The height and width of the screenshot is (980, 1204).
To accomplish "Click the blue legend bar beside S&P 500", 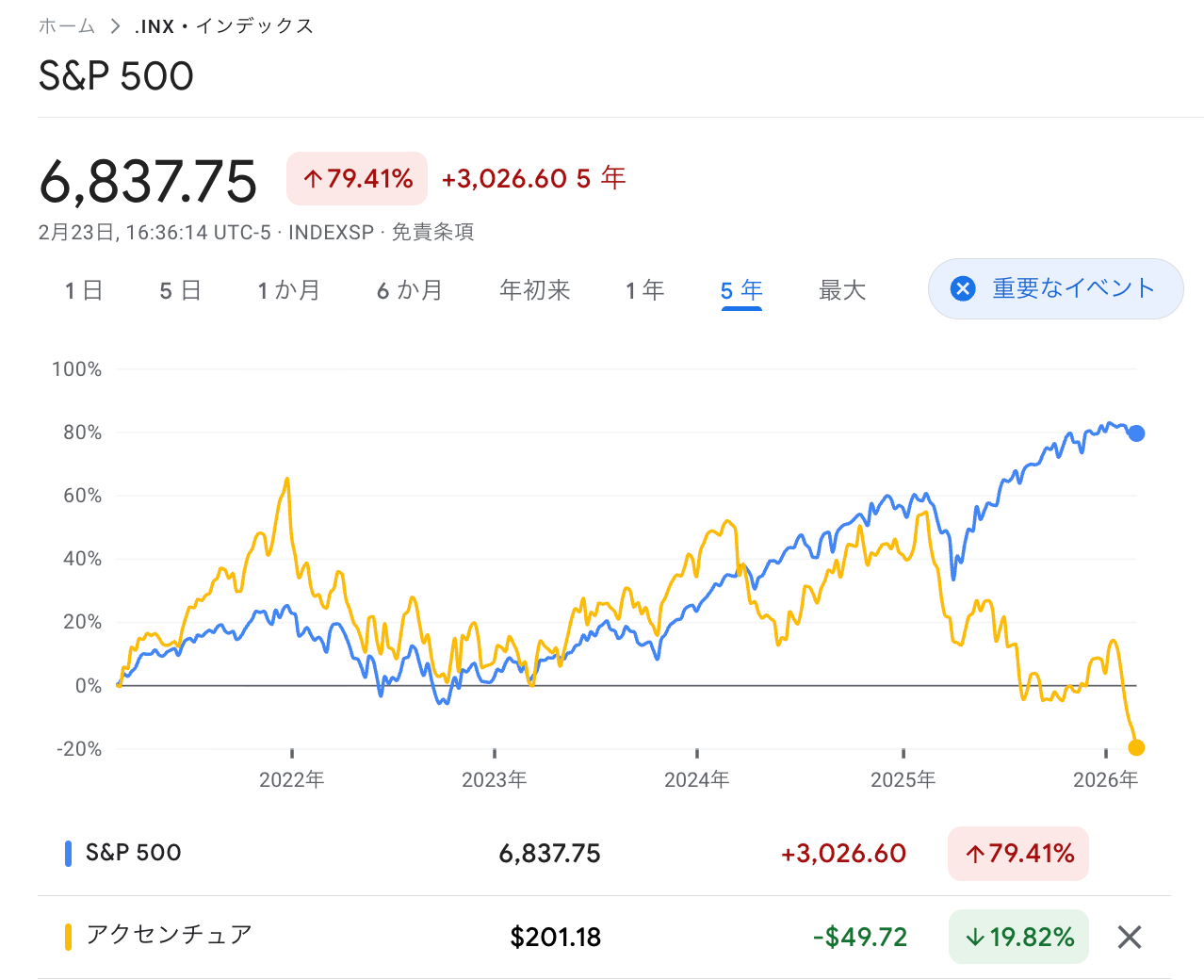I will (67, 852).
